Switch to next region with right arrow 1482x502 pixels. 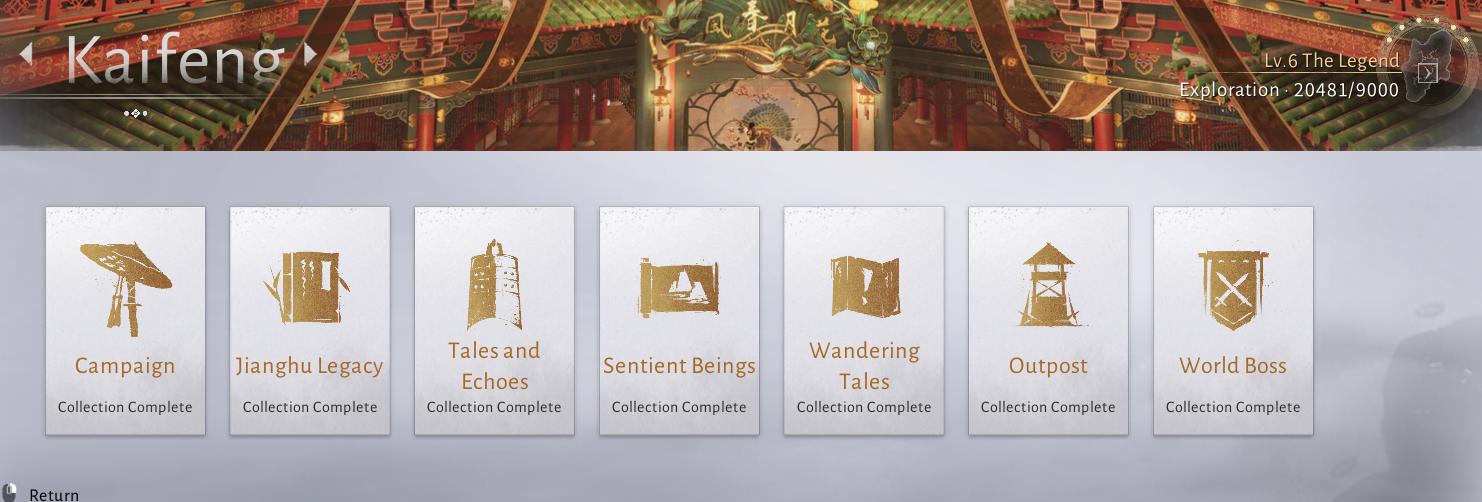(x=310, y=54)
